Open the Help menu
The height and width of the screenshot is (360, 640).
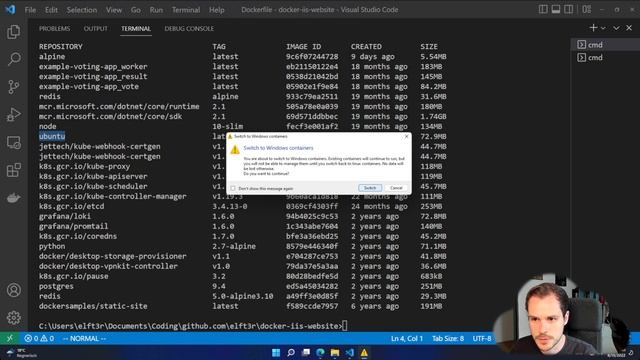[217, 10]
